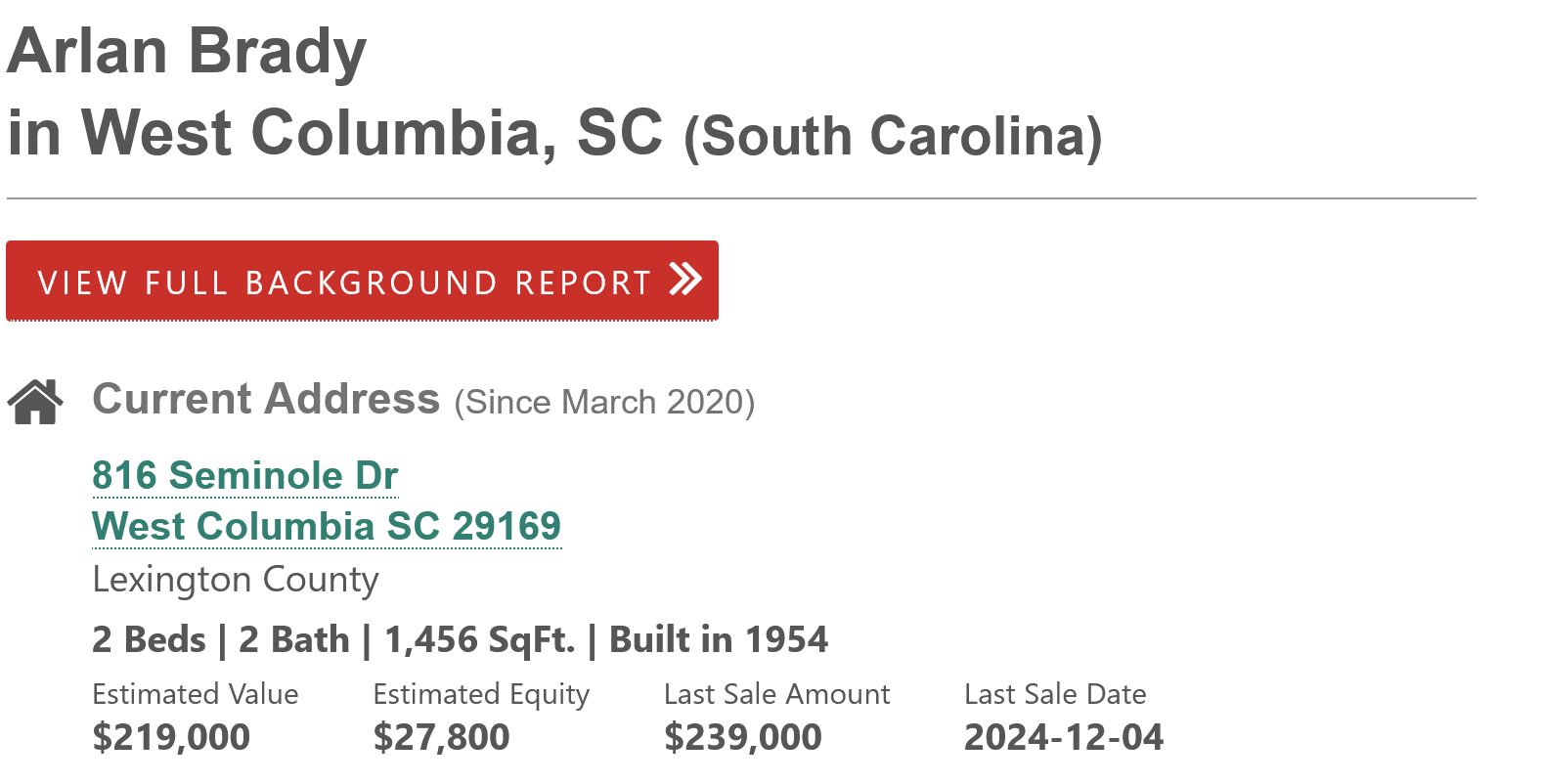Image resolution: width=1542 pixels, height=784 pixels.
Task: Open the 816 Seminole Dr address link
Action: pos(244,476)
